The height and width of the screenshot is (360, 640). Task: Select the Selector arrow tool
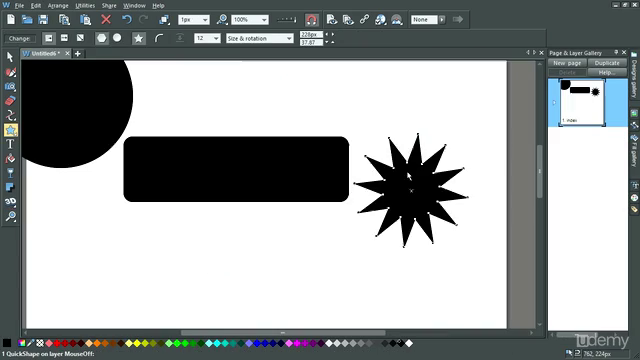click(x=10, y=57)
